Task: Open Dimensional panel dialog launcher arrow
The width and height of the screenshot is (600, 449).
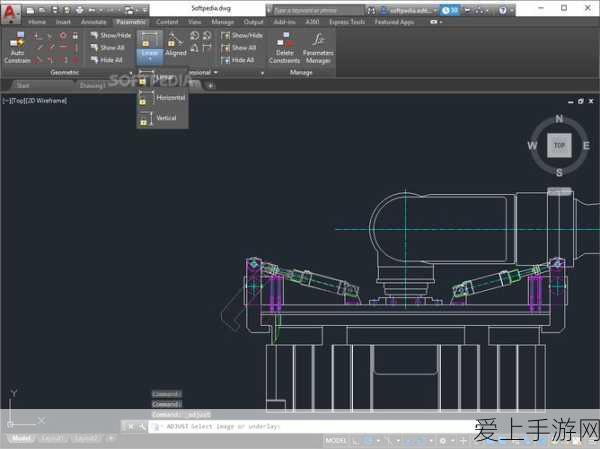Action: pos(262,73)
